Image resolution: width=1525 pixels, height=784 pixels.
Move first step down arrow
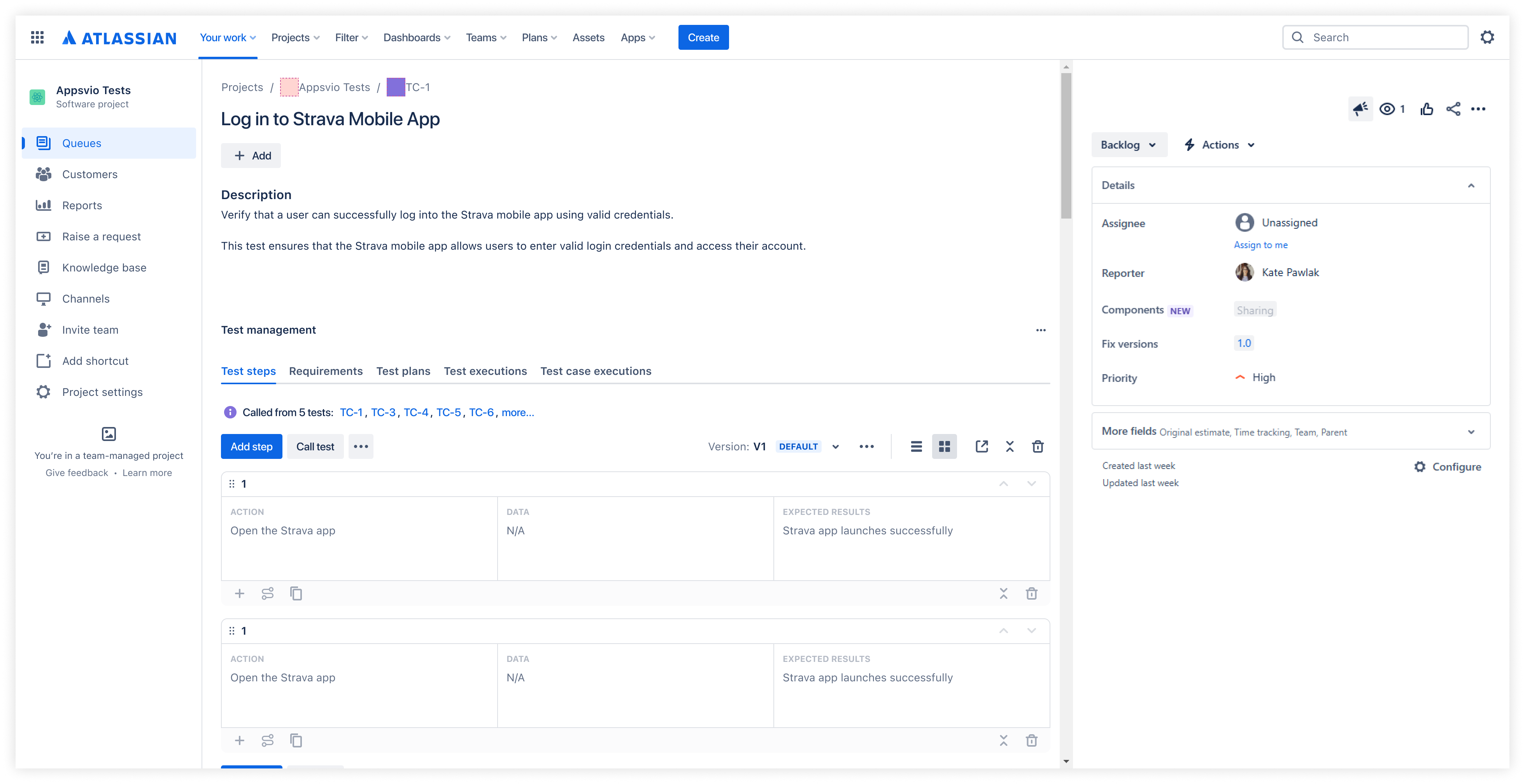click(x=1031, y=484)
